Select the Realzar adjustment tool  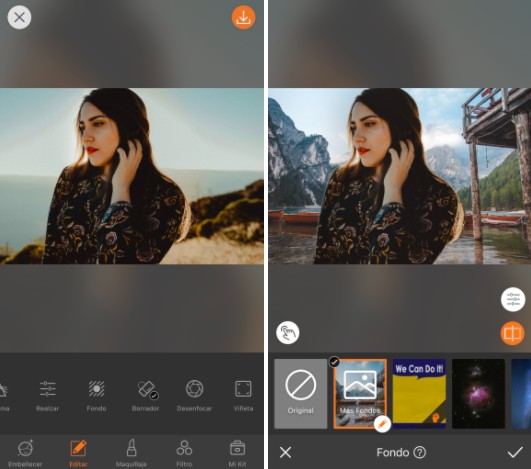tap(47, 396)
